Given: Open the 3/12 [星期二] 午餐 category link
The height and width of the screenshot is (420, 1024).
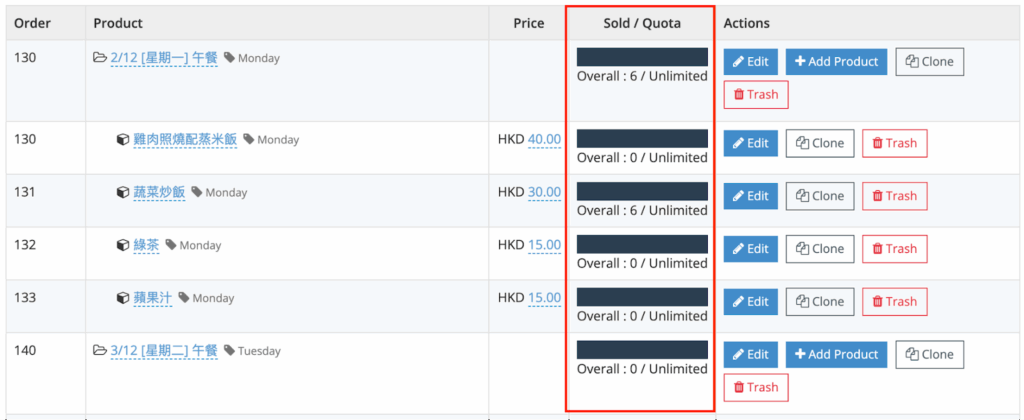Looking at the screenshot, I should point(164,351).
